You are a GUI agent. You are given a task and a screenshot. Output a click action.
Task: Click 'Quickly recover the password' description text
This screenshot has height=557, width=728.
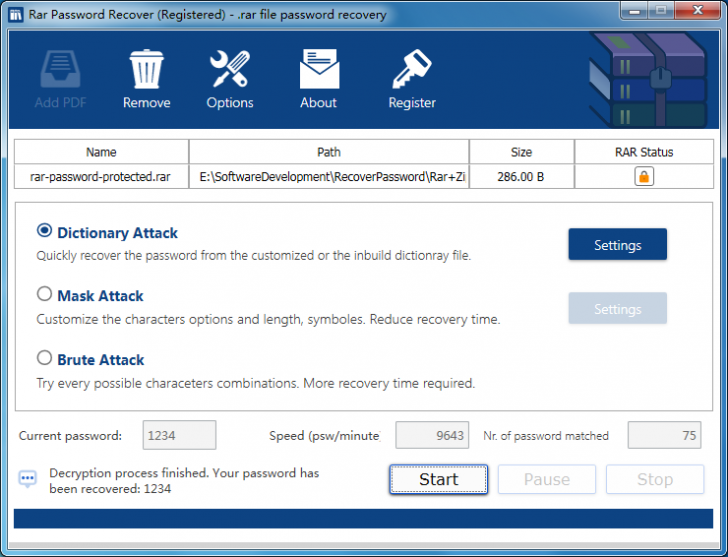click(x=254, y=255)
